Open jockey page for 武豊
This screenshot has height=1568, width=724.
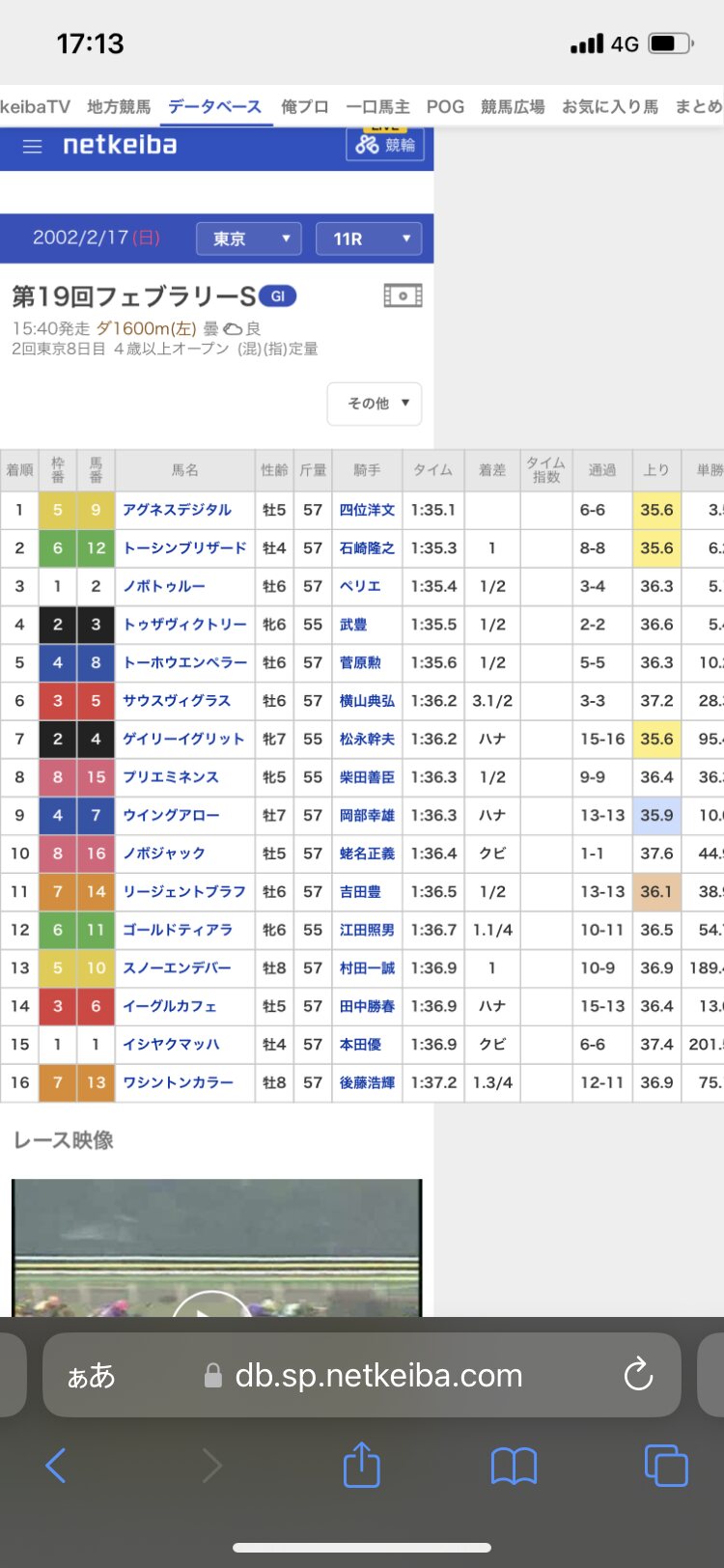point(353,625)
